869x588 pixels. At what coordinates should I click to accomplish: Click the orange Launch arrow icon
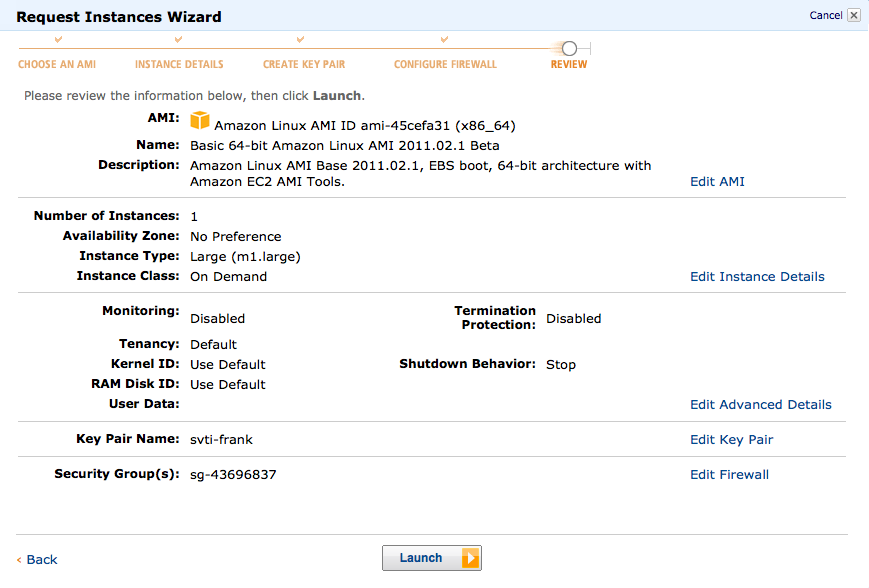coord(470,558)
